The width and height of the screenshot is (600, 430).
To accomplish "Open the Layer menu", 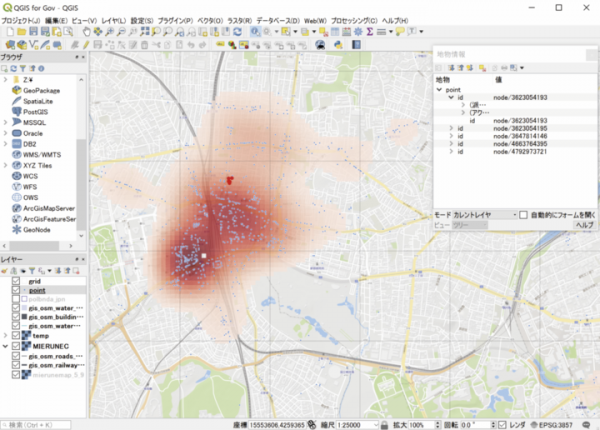I will [114, 21].
